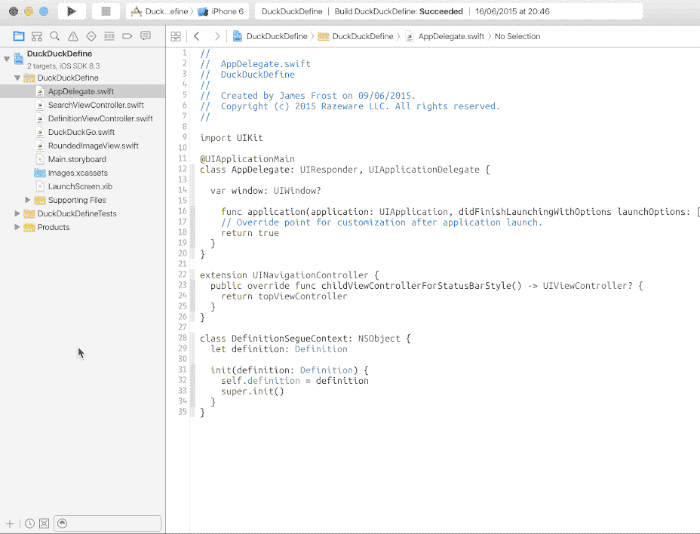
Task: Run the build with the Play button
Action: tap(71, 11)
